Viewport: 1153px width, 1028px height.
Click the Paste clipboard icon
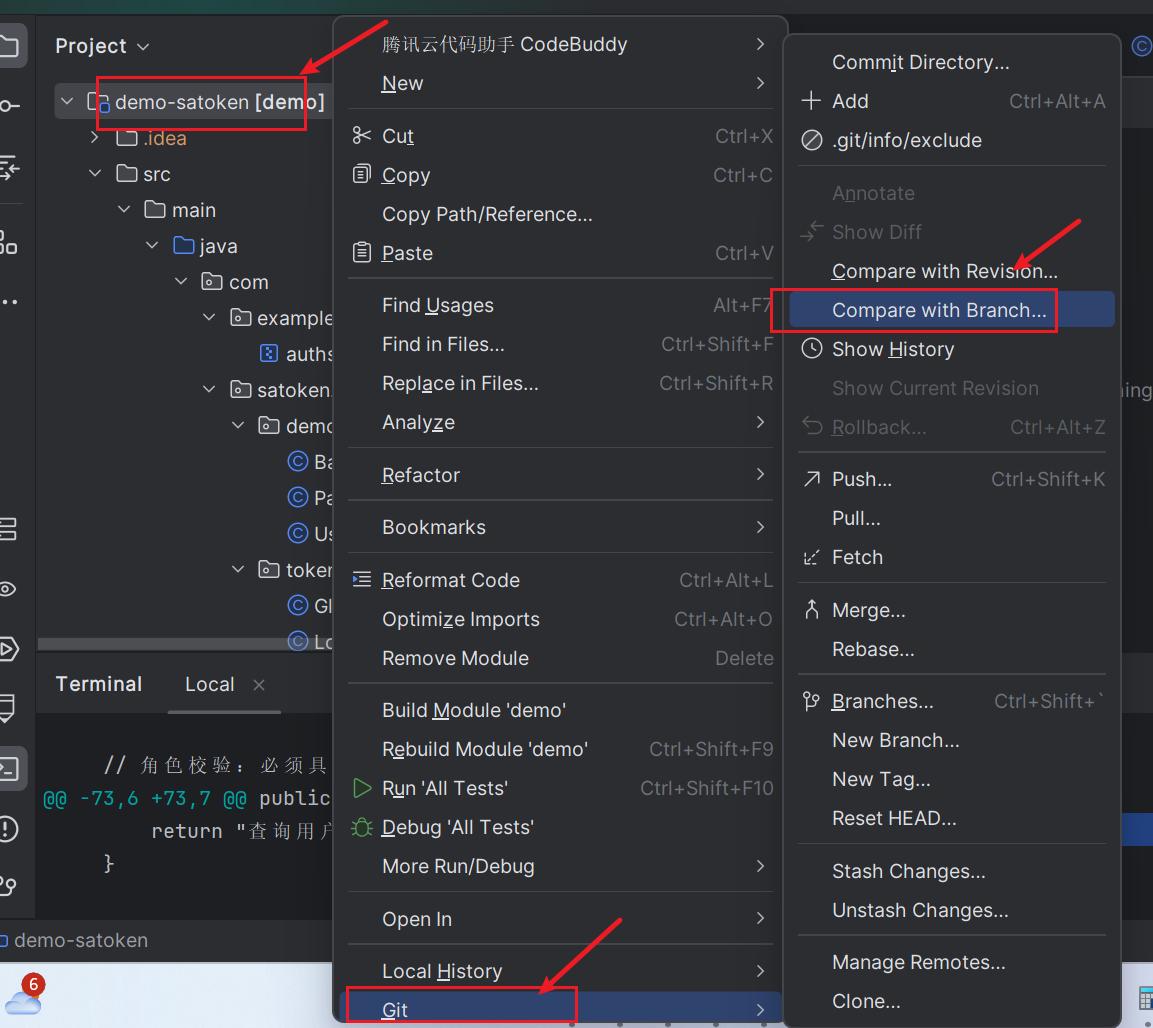361,252
